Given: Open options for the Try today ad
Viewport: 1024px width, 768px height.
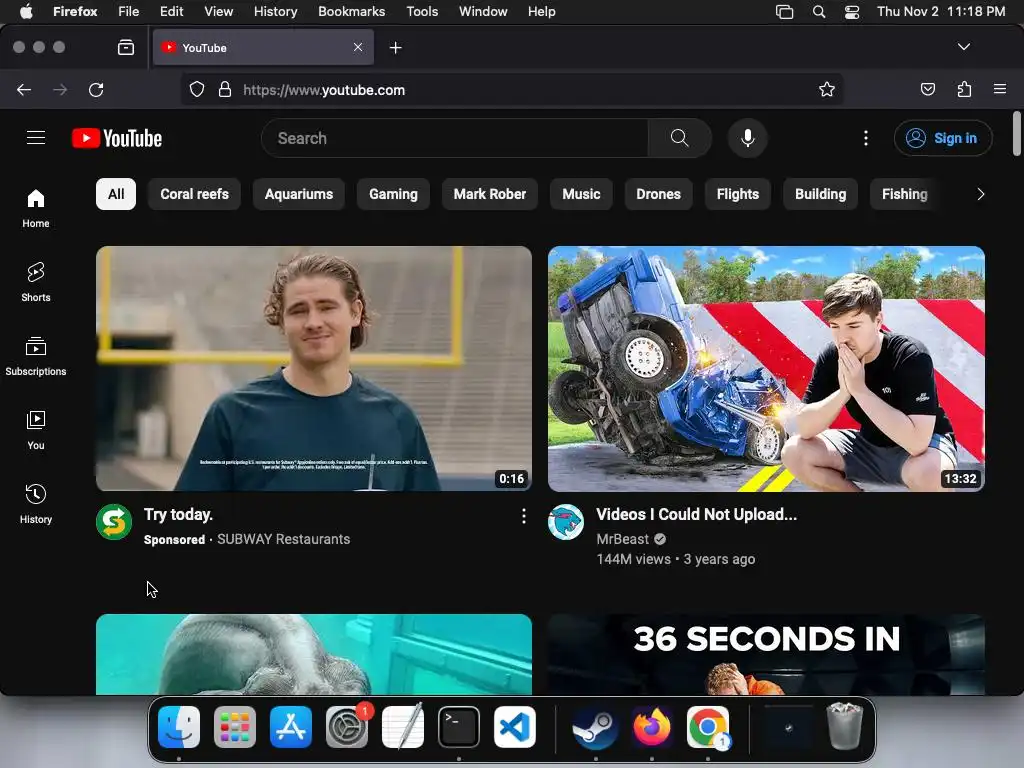Looking at the screenshot, I should [524, 517].
